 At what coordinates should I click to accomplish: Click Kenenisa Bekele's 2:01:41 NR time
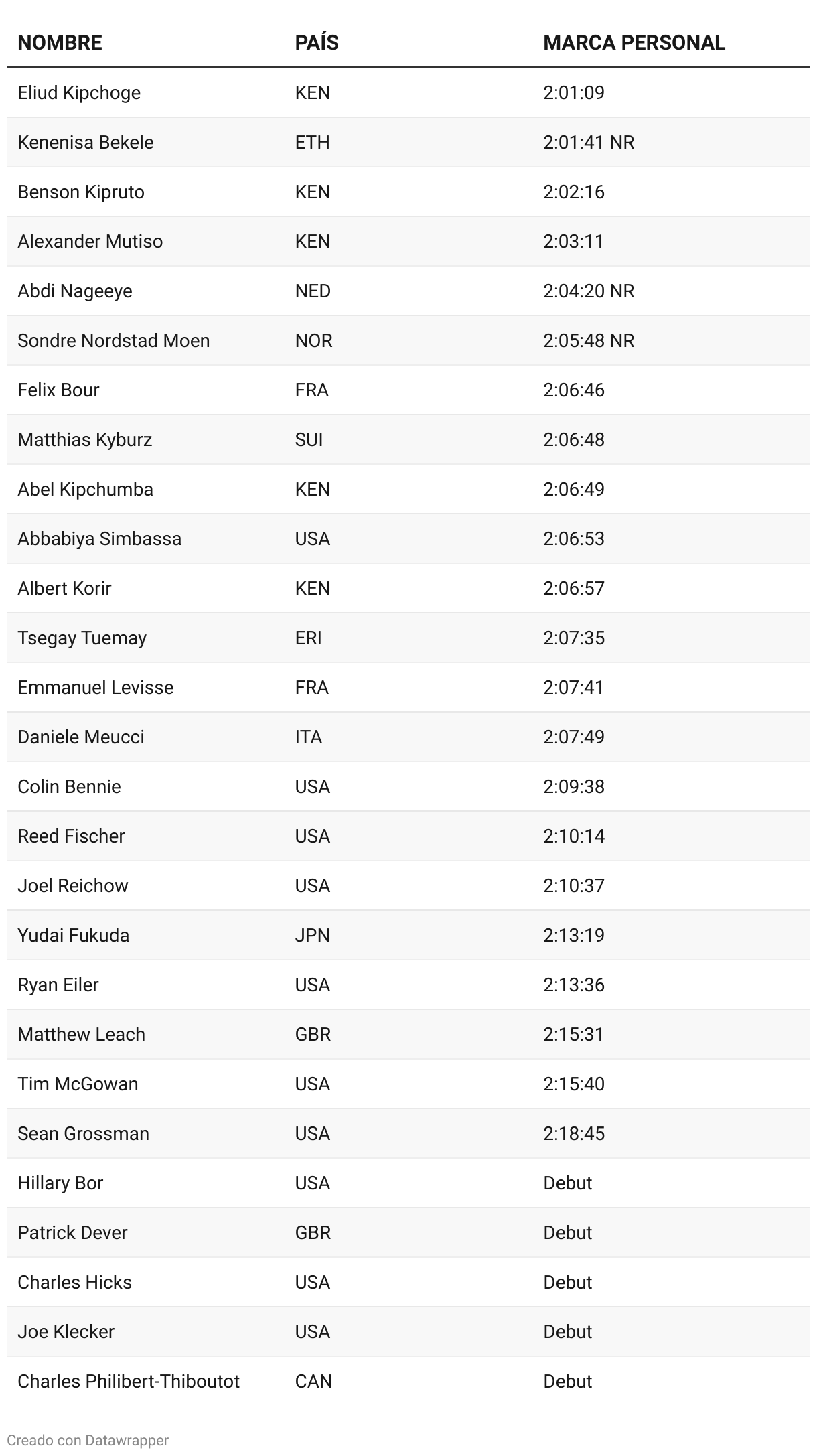tap(589, 142)
